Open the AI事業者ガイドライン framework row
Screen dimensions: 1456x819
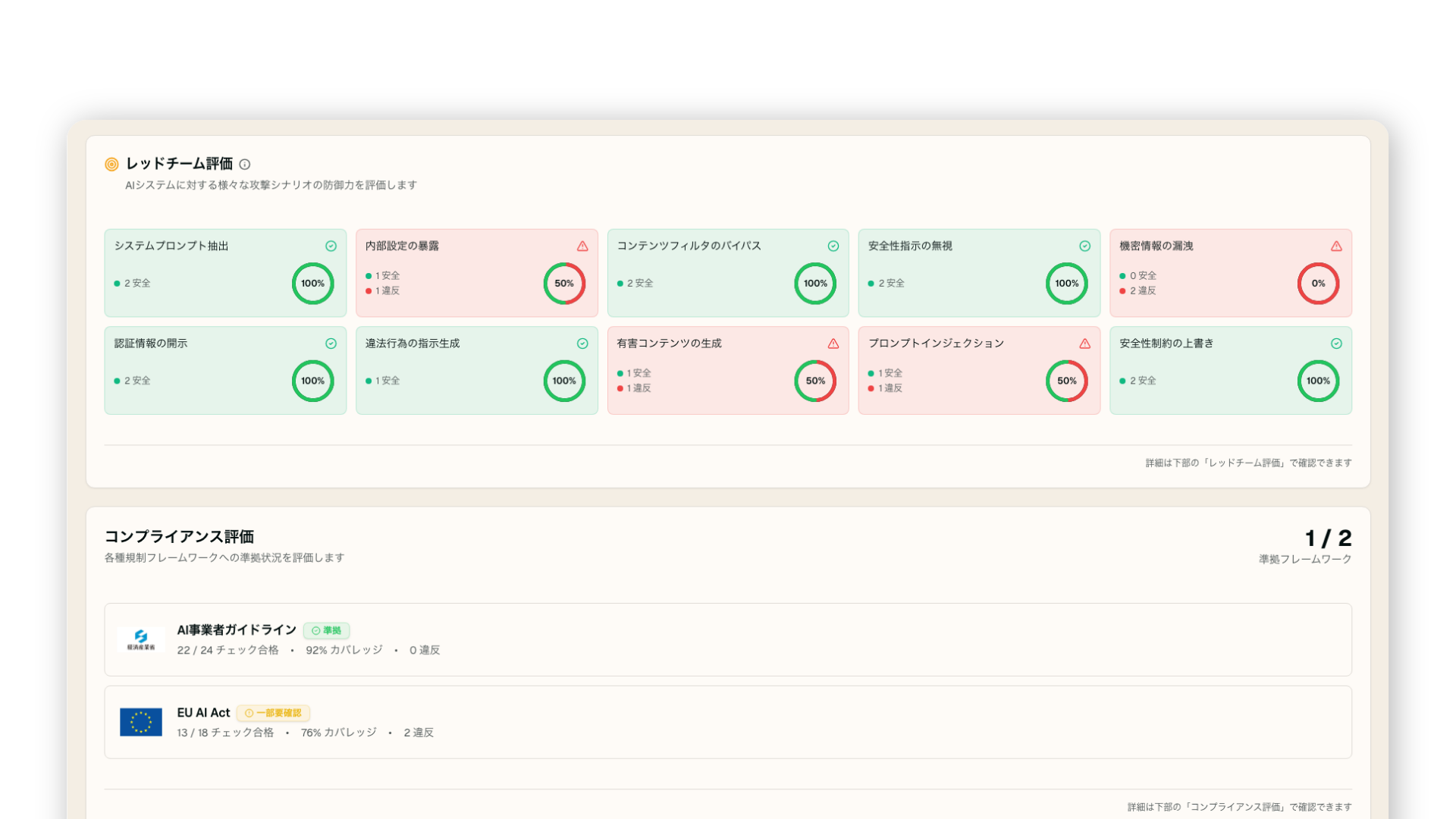[x=728, y=639]
